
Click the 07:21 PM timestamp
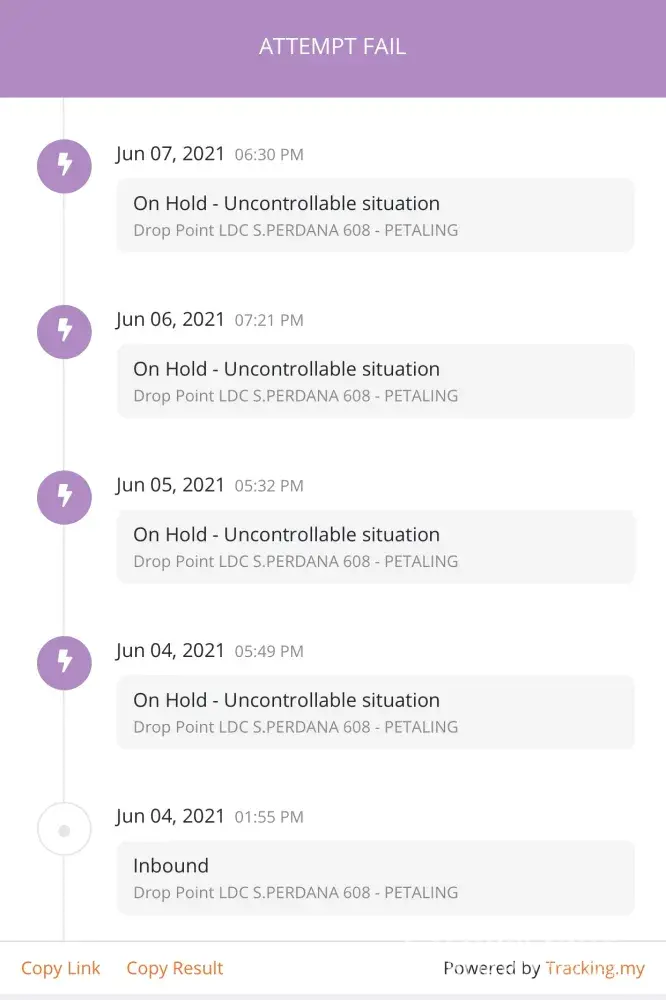[x=269, y=321]
